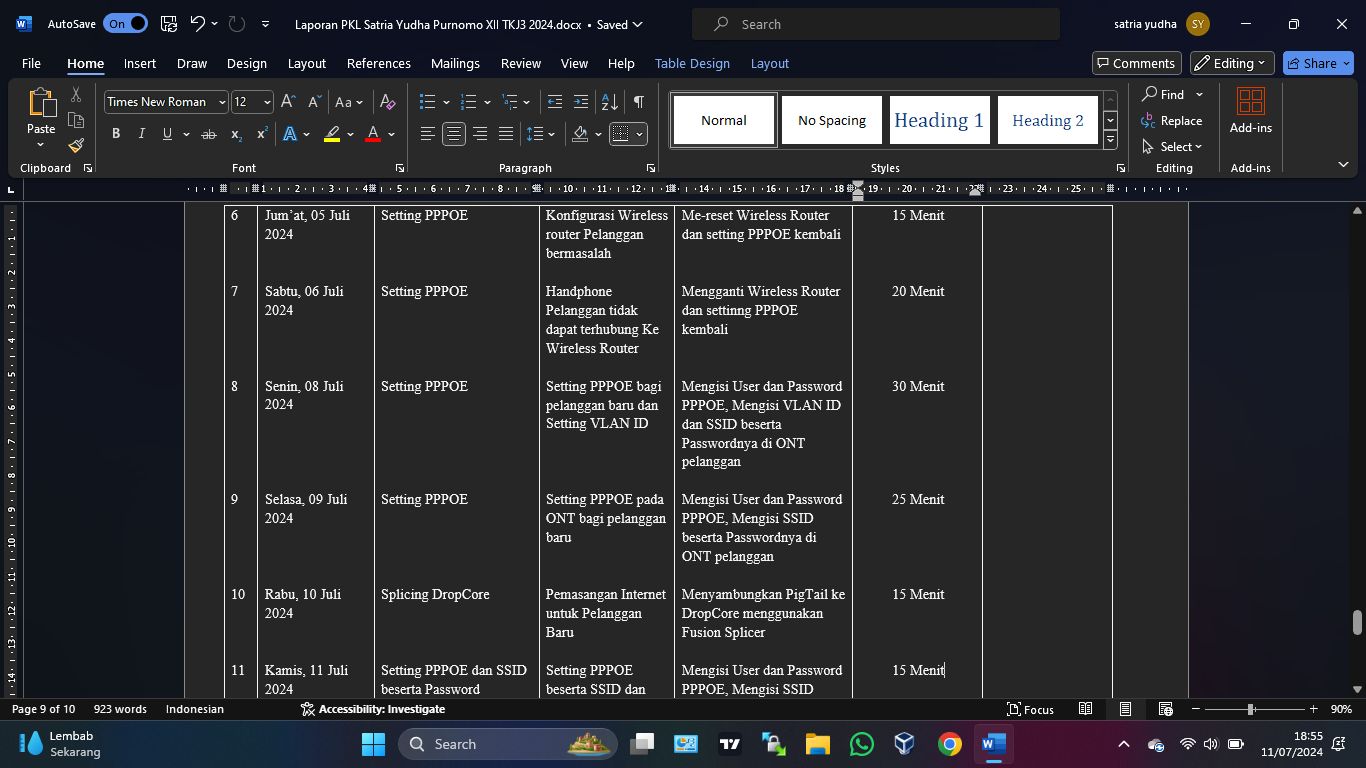Toggle show paragraph marks
1366x768 pixels.
pos(638,102)
